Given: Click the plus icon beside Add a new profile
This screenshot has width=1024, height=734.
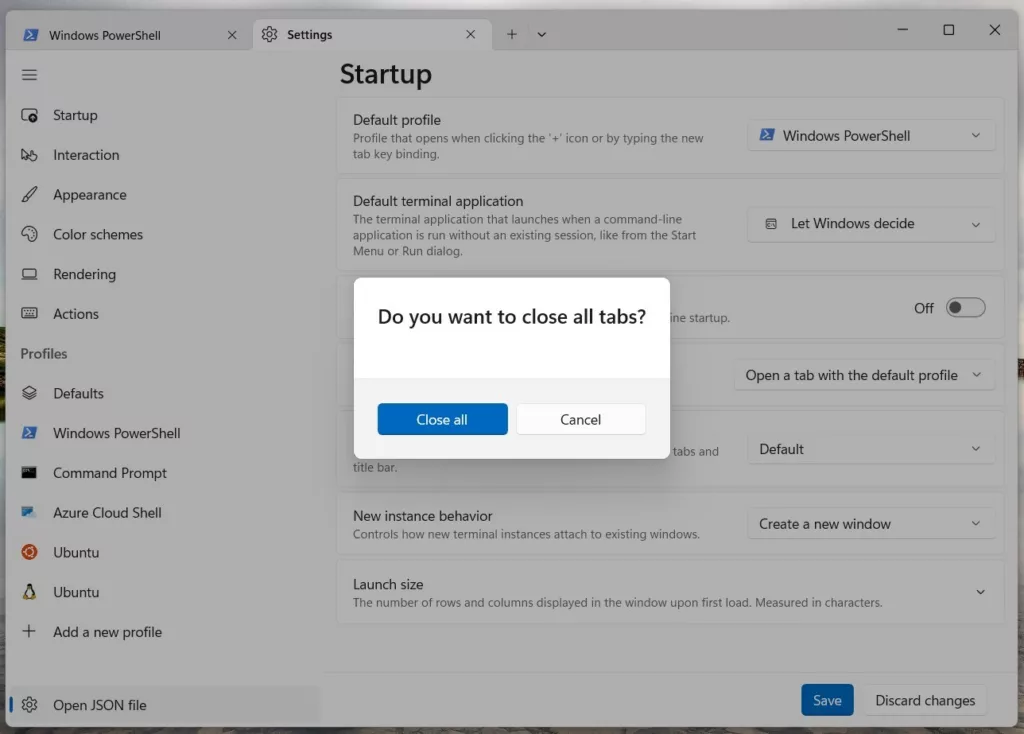Looking at the screenshot, I should [29, 631].
